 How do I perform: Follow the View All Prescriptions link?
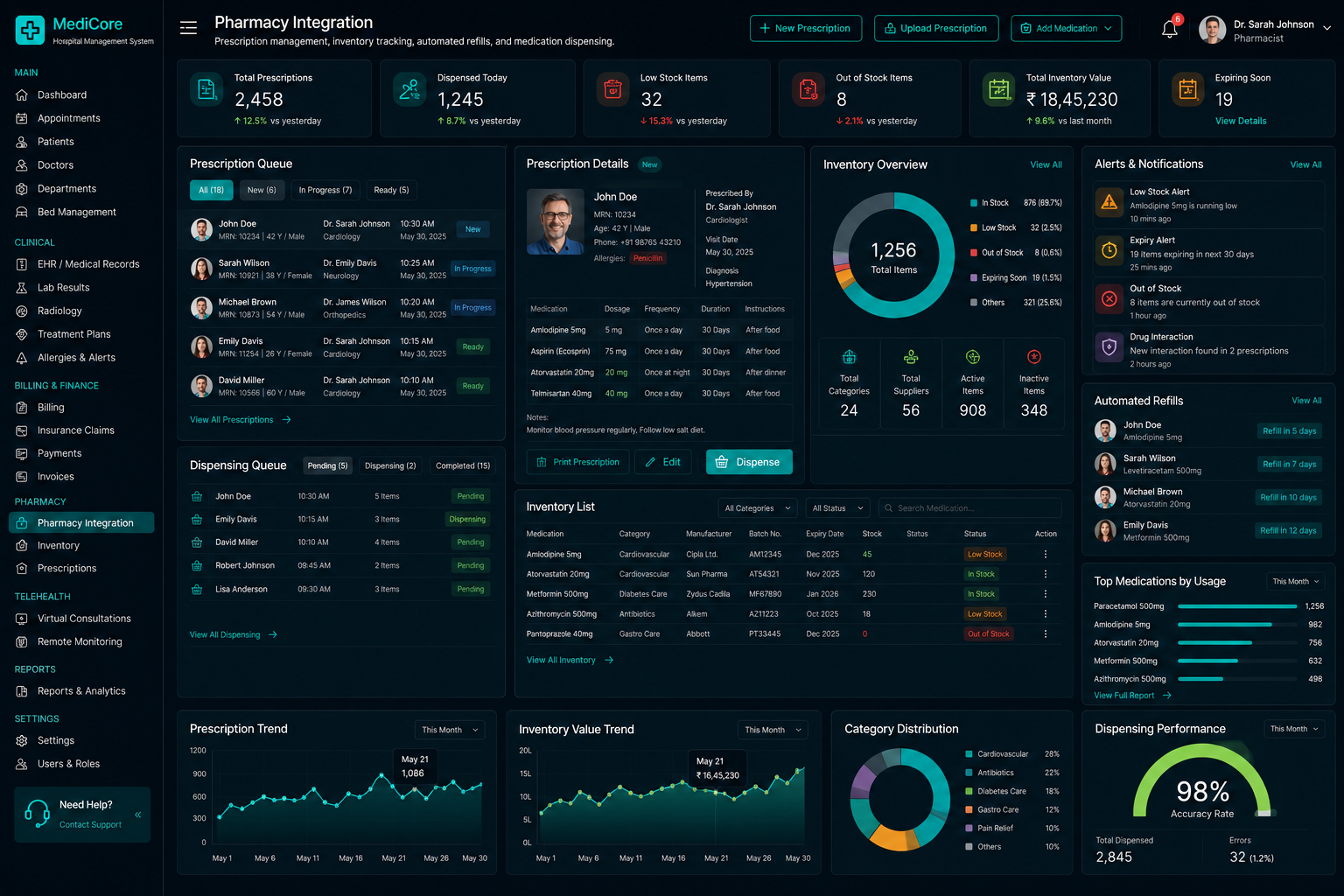pos(241,420)
